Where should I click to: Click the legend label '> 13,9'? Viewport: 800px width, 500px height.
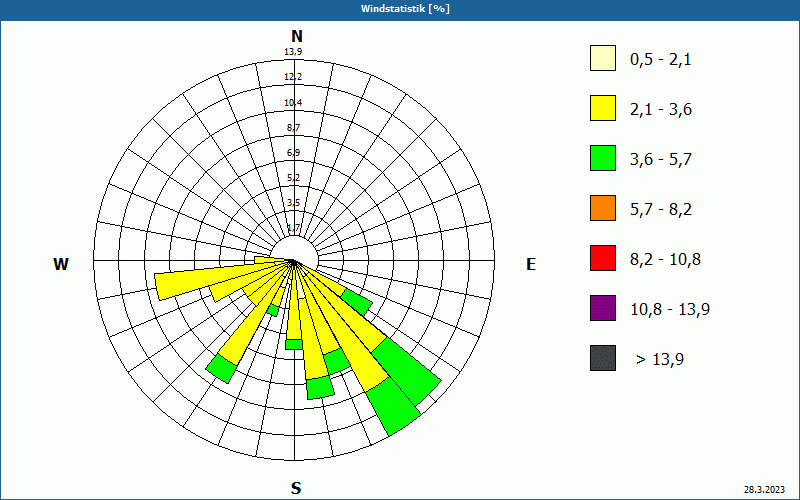(x=660, y=360)
